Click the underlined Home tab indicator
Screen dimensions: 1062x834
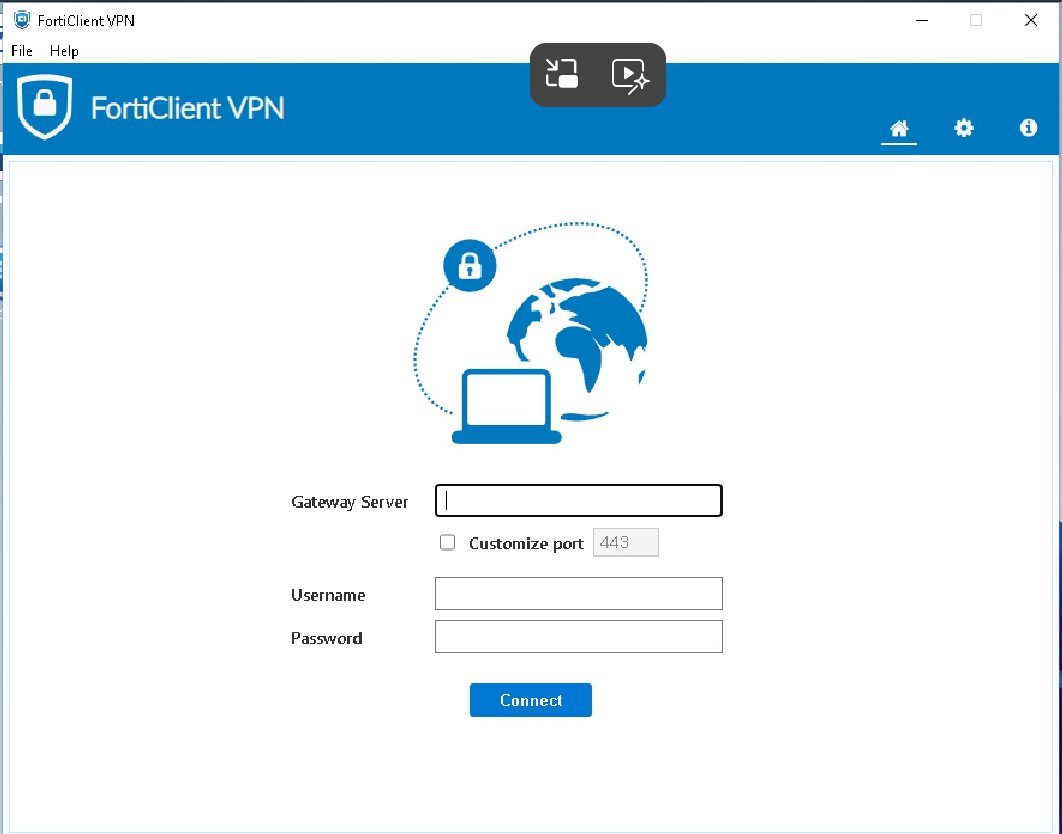tap(898, 143)
